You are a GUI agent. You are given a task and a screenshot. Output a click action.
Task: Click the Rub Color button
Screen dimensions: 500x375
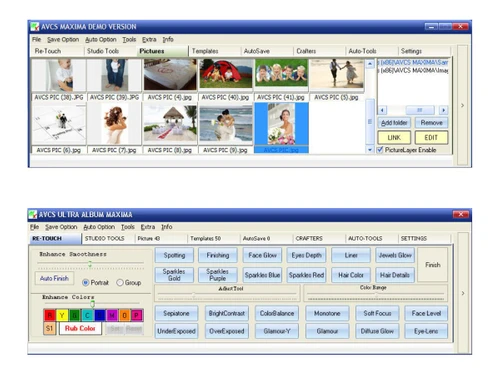80,328
